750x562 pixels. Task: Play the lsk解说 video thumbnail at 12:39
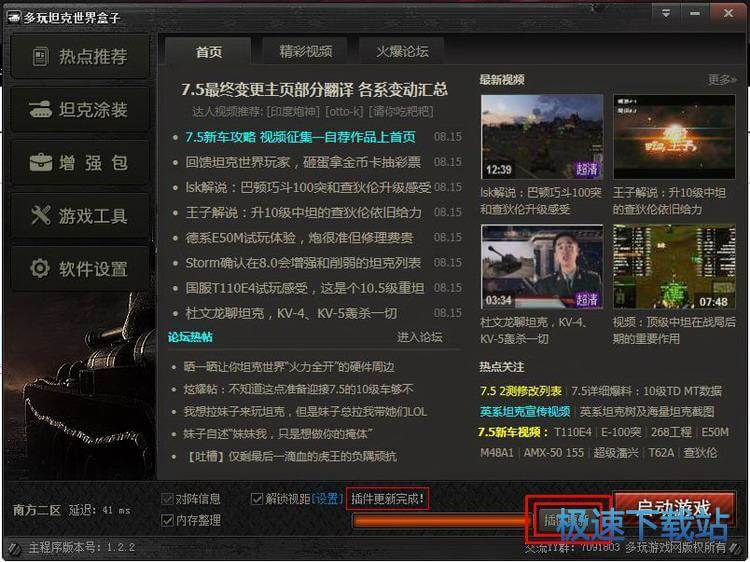tap(541, 136)
